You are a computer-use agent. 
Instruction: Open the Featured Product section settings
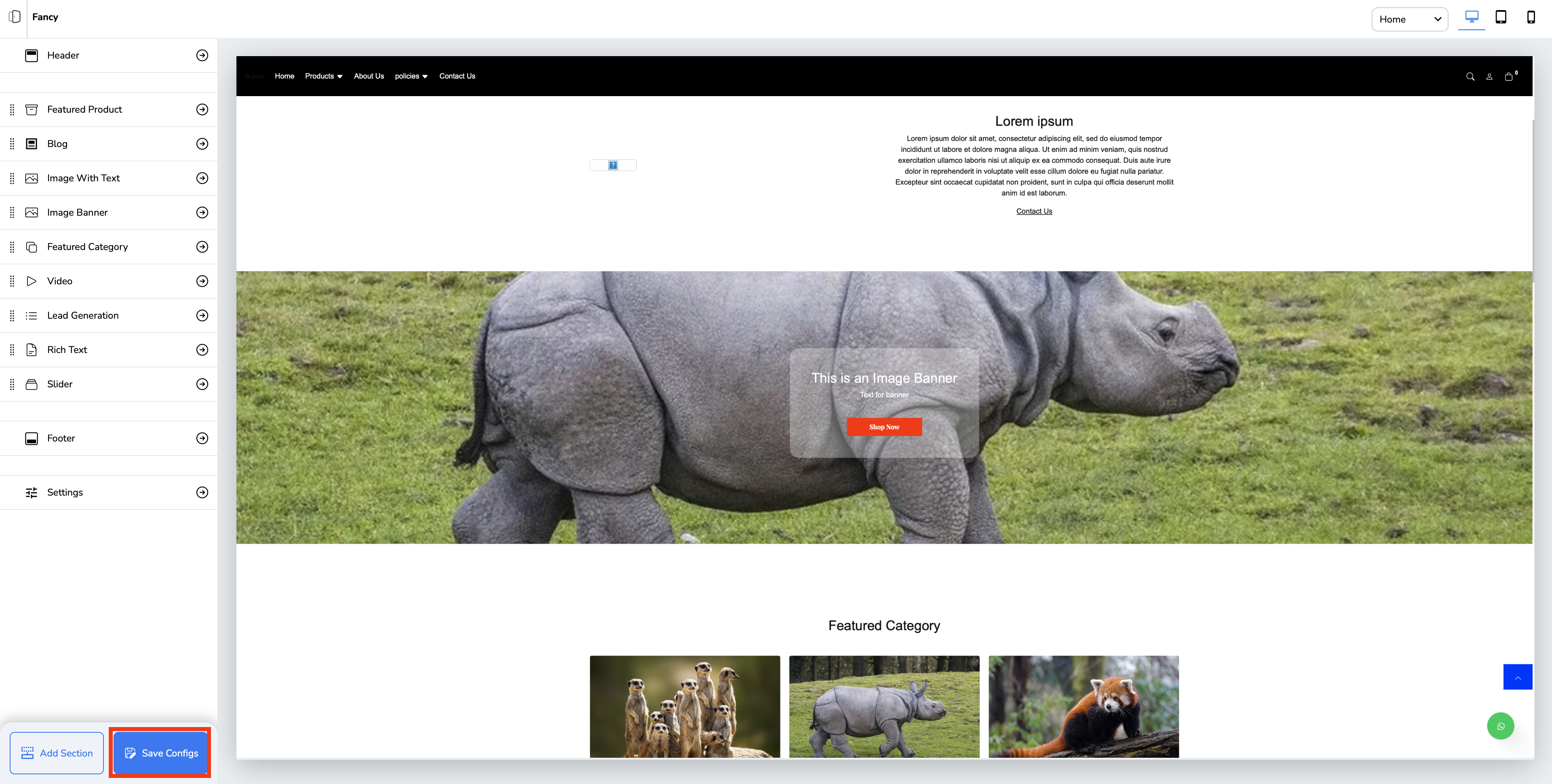pos(202,109)
